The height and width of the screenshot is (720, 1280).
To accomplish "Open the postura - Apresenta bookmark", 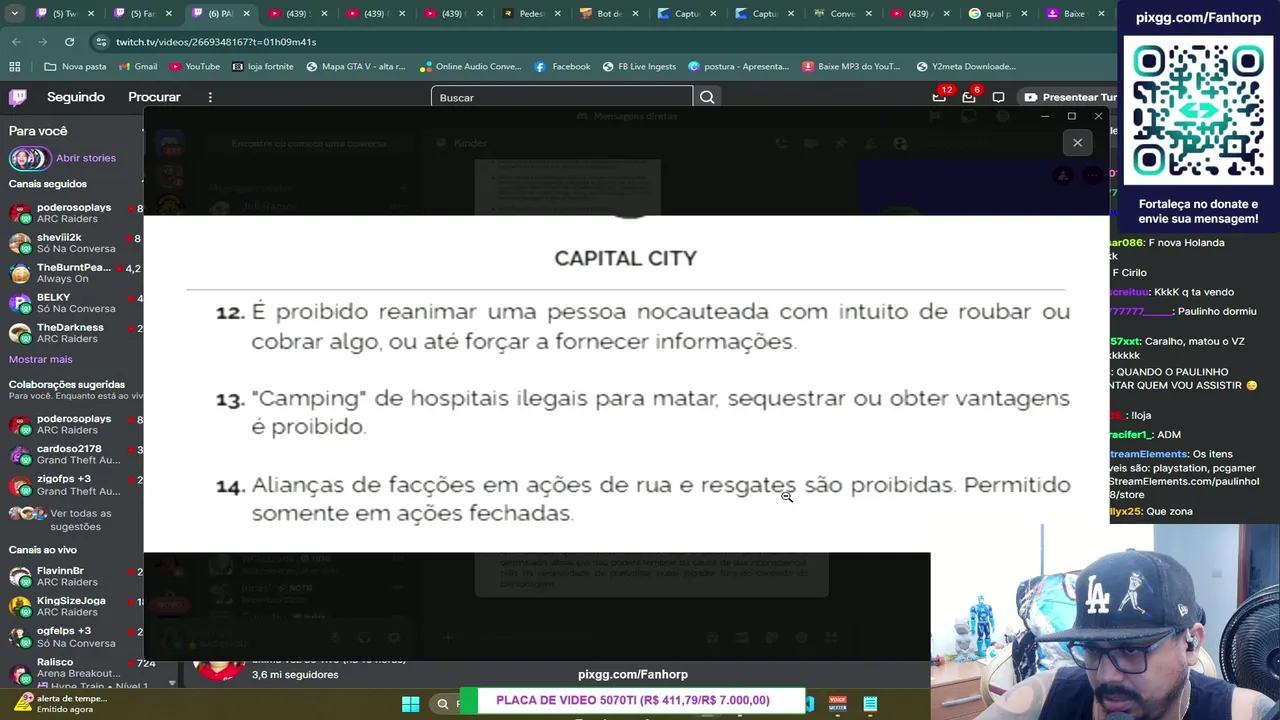I will 739,67.
